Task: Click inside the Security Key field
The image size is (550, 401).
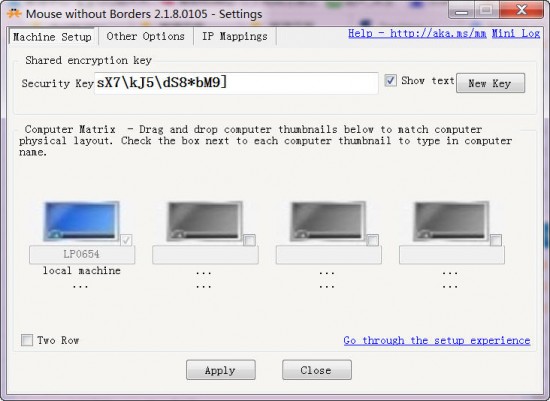Action: [236, 83]
